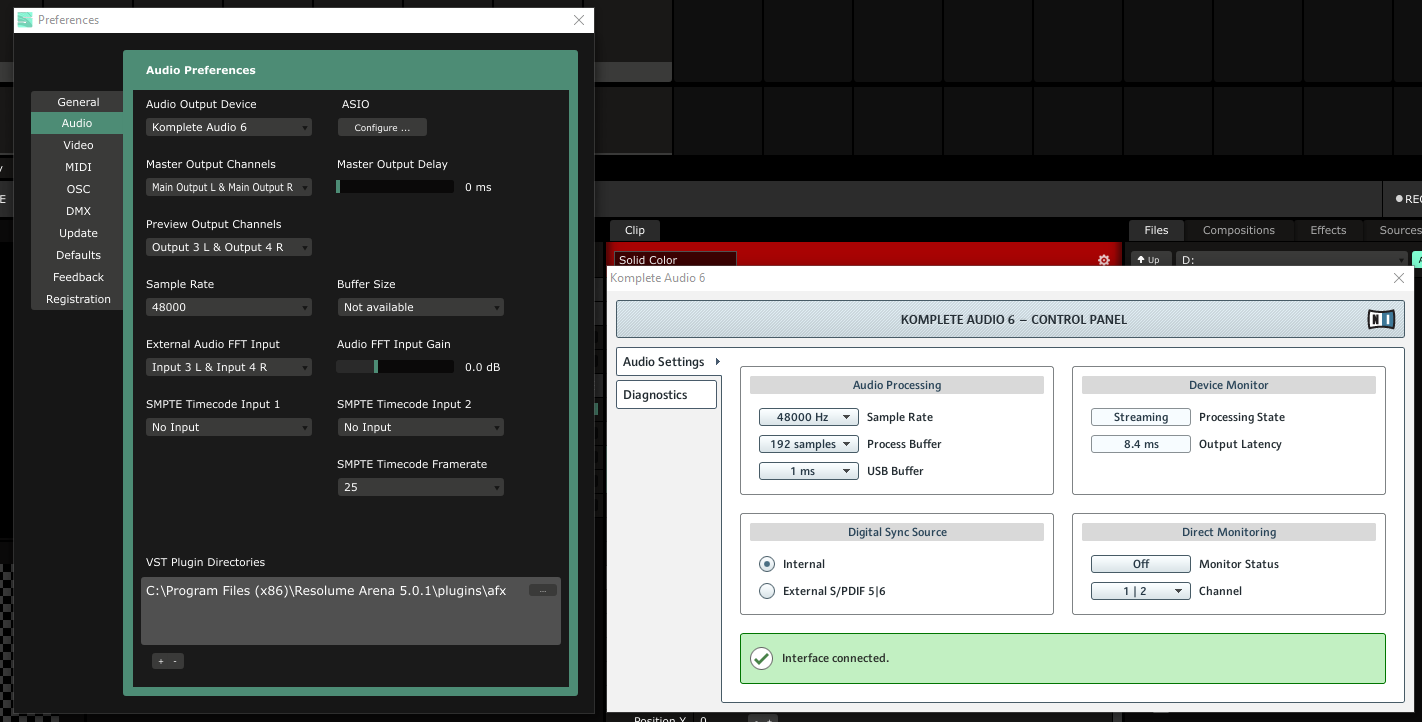Click the browse ellipsis button for the plugin path
The height and width of the screenshot is (722, 1422).
pyautogui.click(x=542, y=590)
